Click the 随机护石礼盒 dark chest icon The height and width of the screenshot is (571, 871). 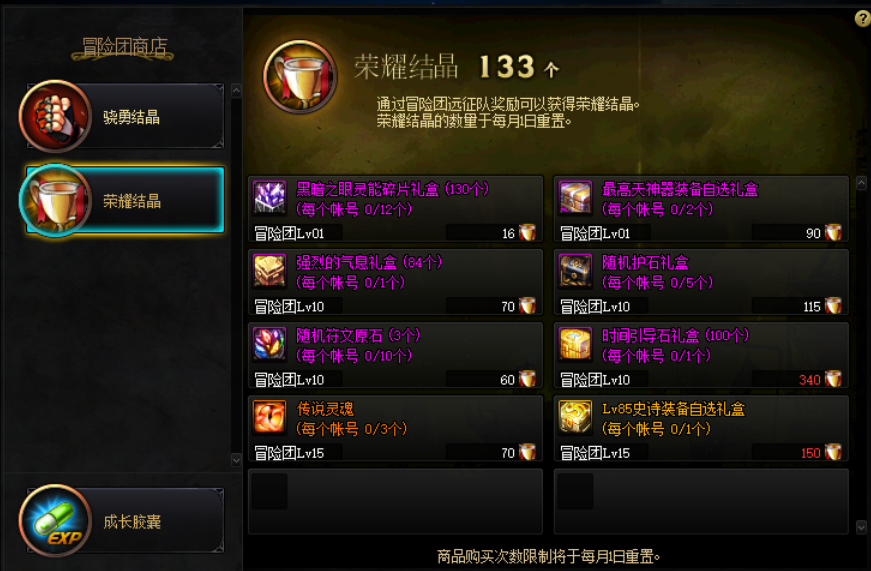(x=575, y=271)
